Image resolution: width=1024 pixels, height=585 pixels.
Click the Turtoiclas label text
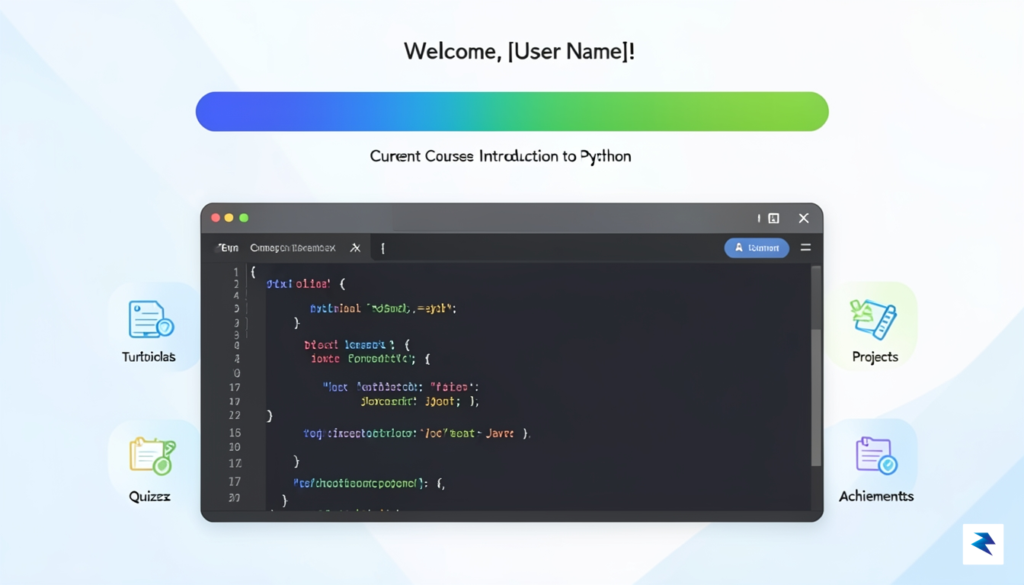149,357
